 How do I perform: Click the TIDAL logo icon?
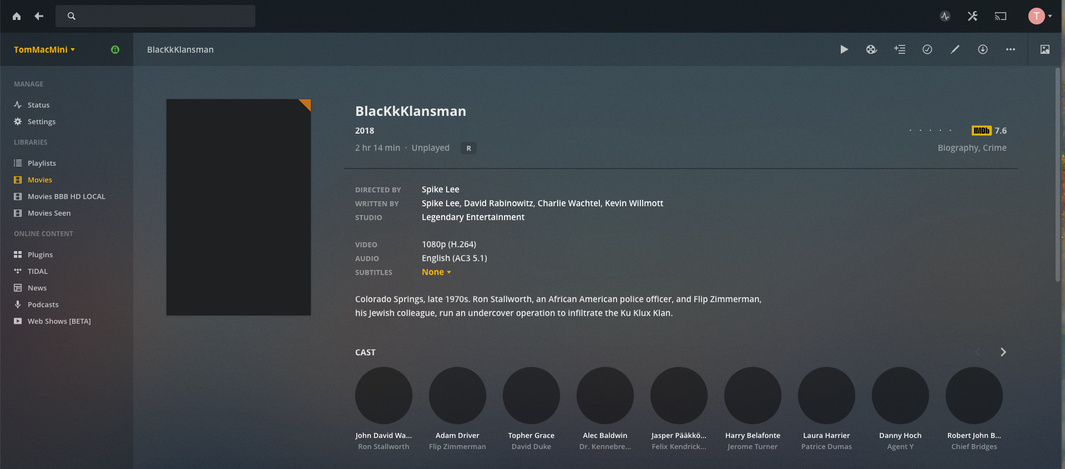(18, 271)
